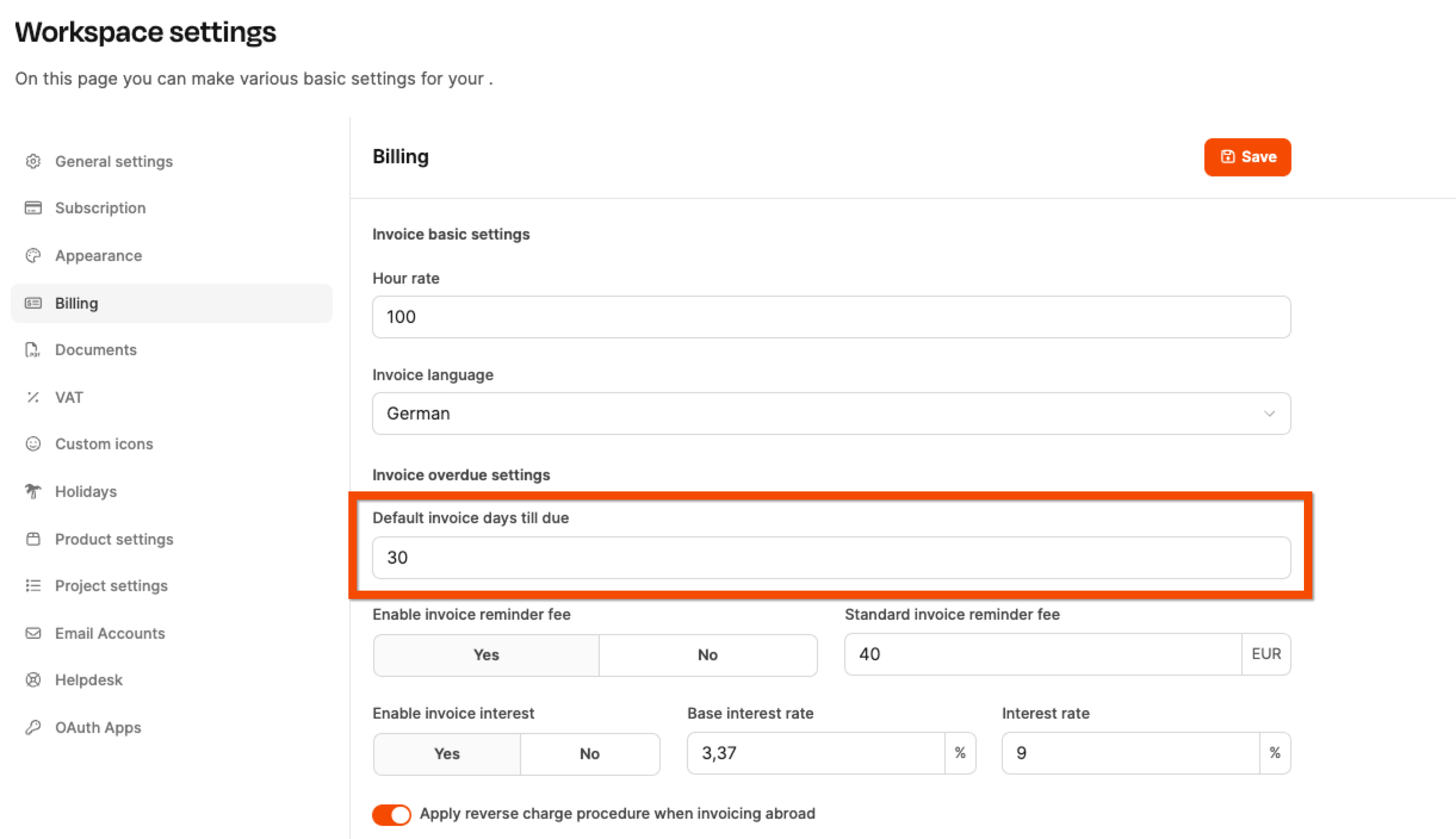Click the chevron on the German dropdown
Viewport: 1456px width, 839px height.
[x=1269, y=414]
